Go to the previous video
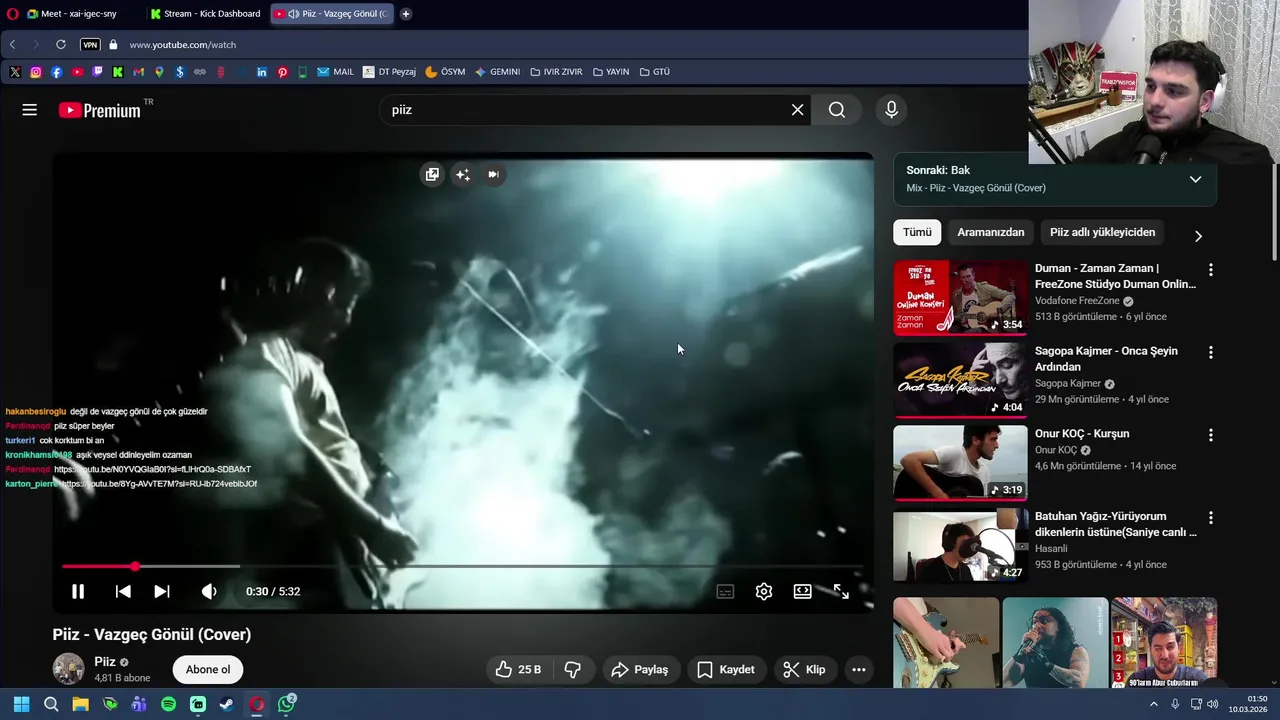Screen dimensions: 1280x720 [123, 591]
